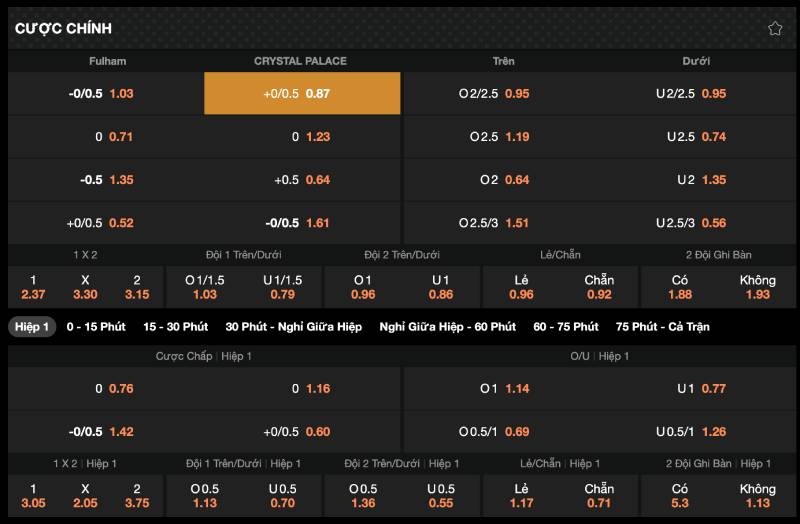Pick Không both teams score 1.93
This screenshot has height=524, width=800.
click(757, 287)
